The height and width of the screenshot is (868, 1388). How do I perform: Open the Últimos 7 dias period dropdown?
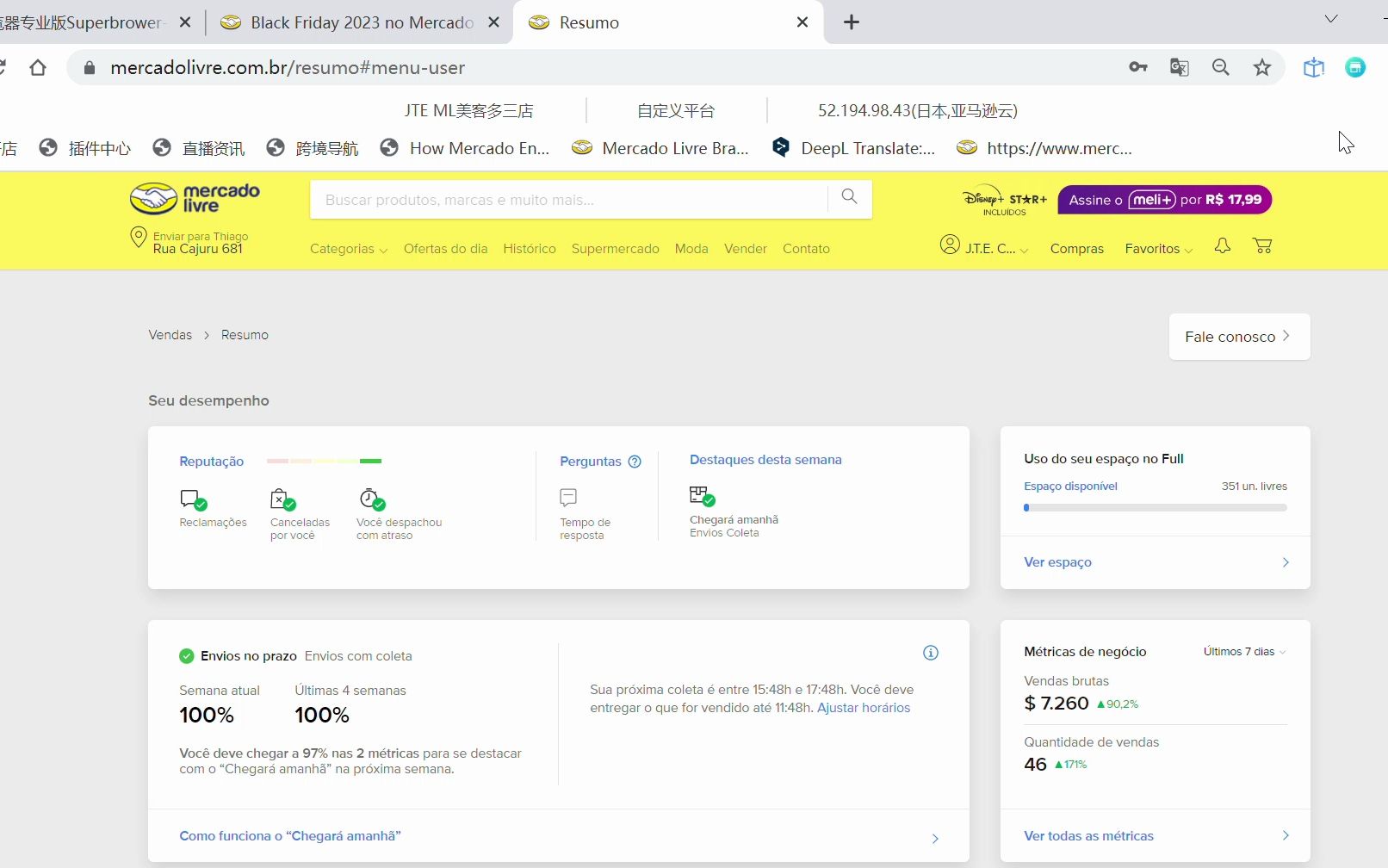(1244, 652)
